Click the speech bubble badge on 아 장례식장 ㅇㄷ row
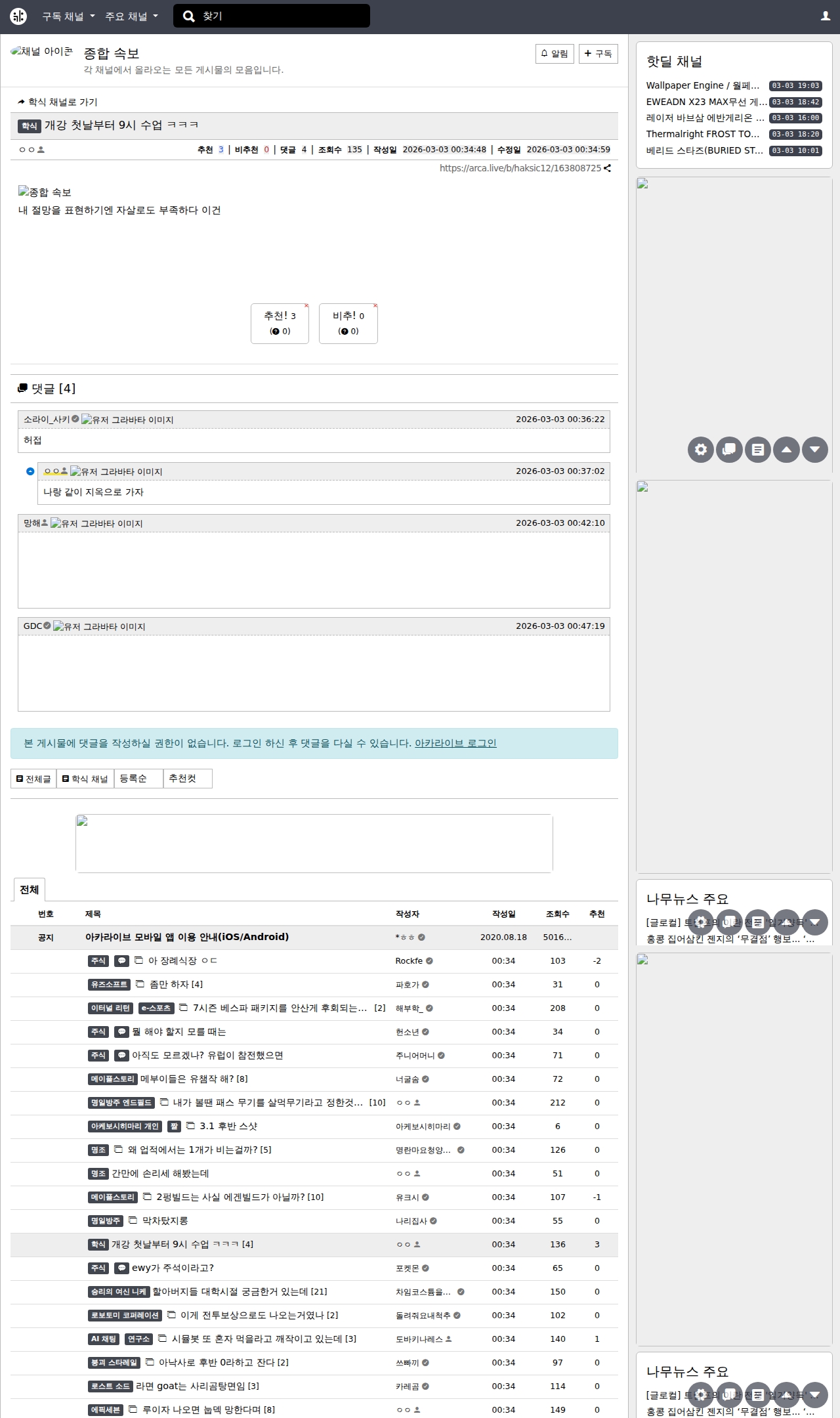The height and width of the screenshot is (1418, 840). click(x=121, y=961)
